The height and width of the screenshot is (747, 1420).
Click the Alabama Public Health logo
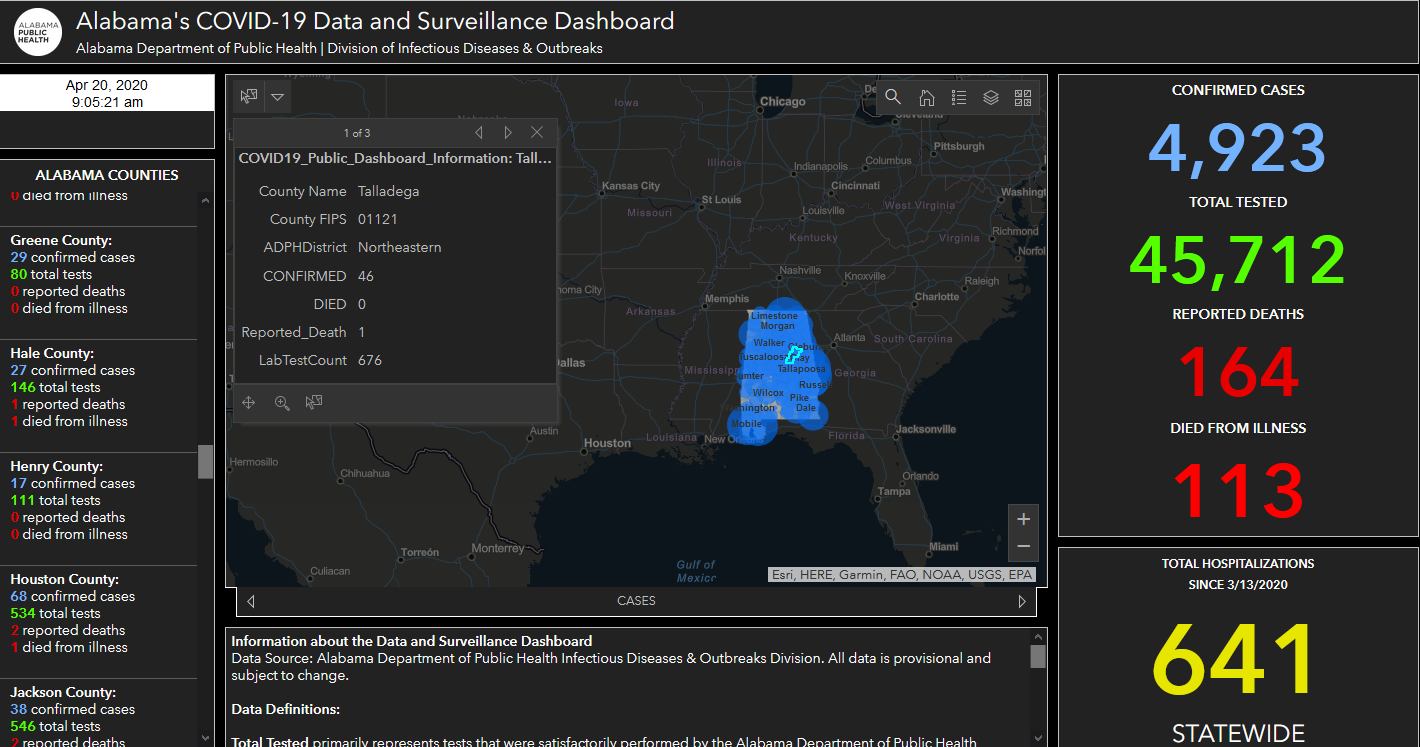pyautogui.click(x=36, y=30)
